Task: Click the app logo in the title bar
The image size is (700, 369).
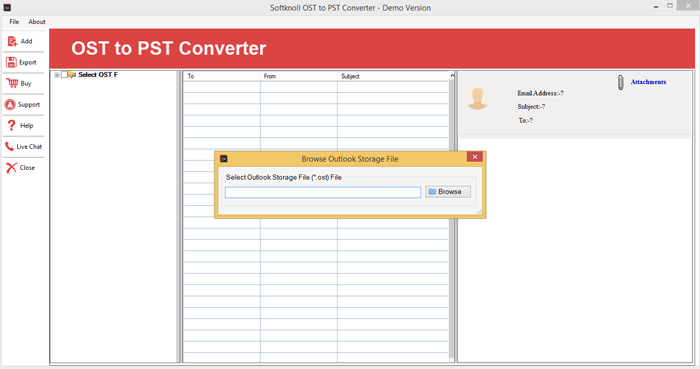Action: point(7,8)
